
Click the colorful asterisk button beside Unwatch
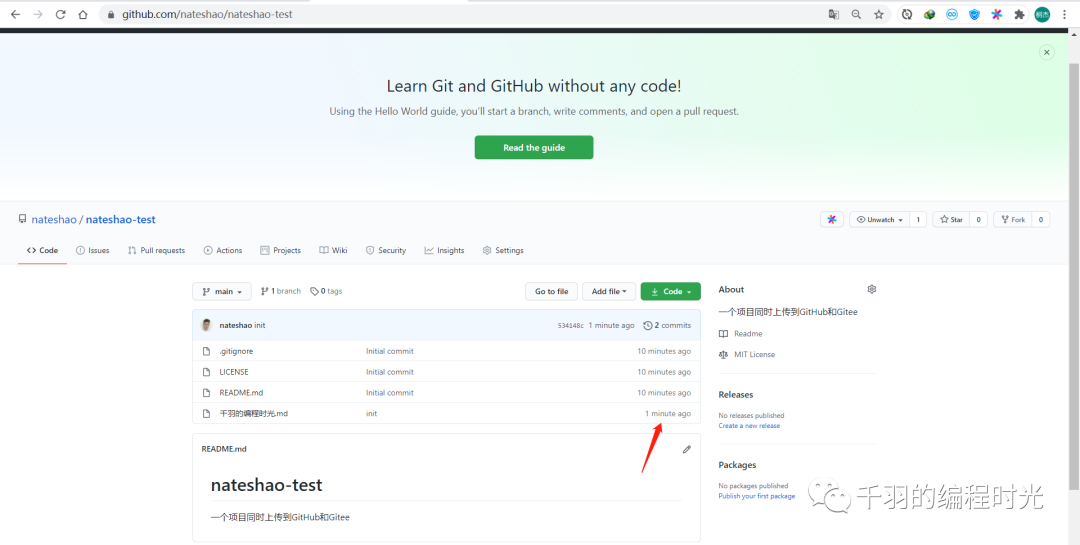(831, 219)
